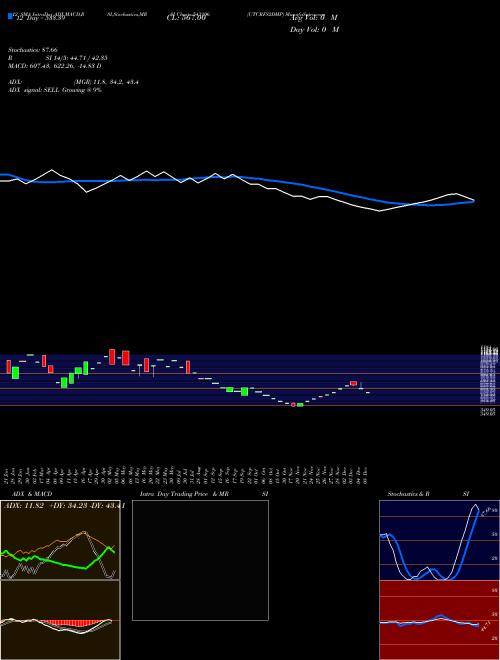Click the 'Stochastics: 87.66' reading
This screenshot has width=500, height=660.
pyautogui.click(x=32, y=50)
